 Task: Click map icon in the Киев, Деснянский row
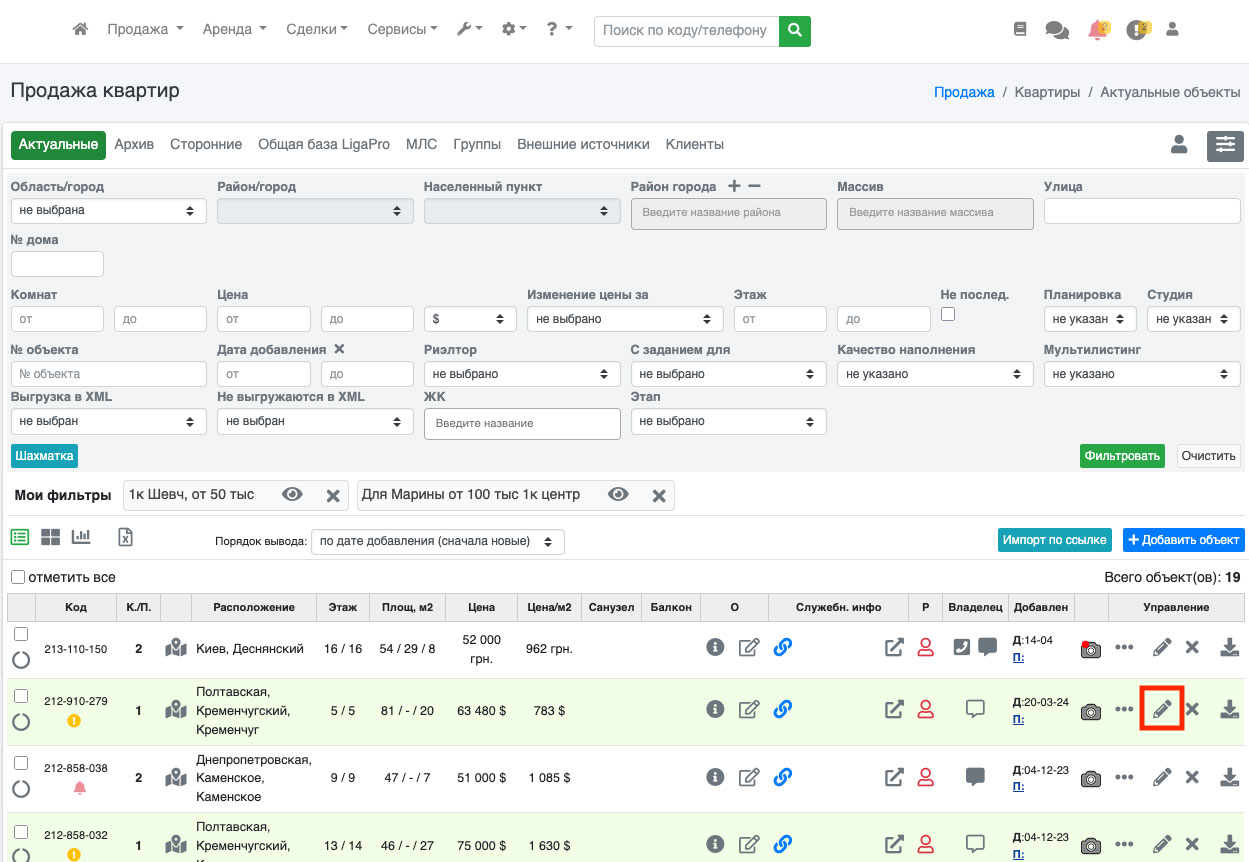point(176,648)
